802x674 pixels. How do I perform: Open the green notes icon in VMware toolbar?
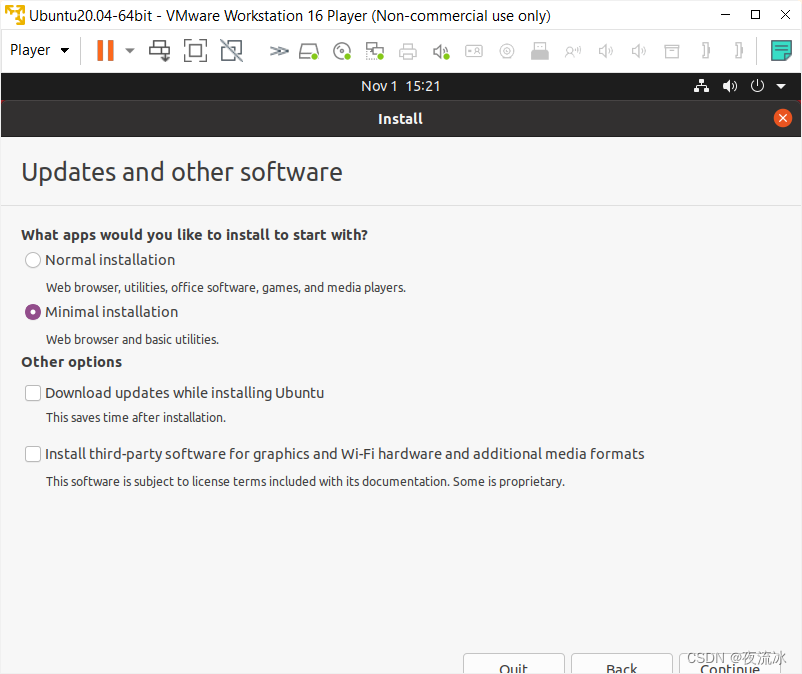[x=781, y=51]
